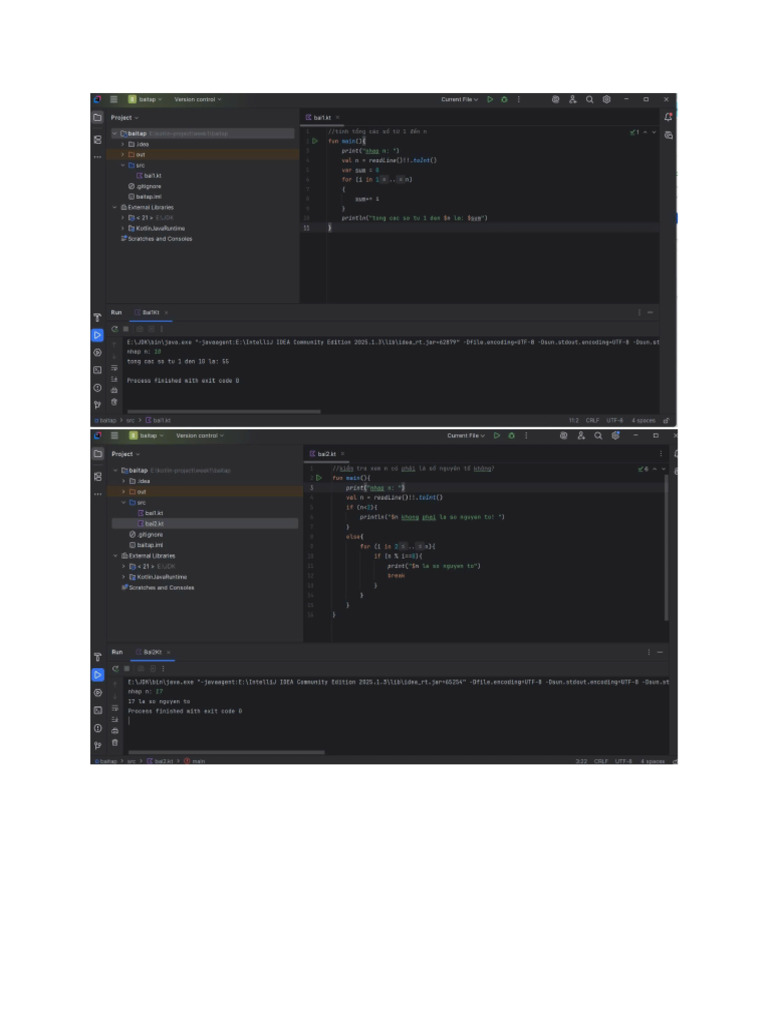
Task: Click CRLF line separator in bai1.kt status bar
Action: pyautogui.click(x=592, y=421)
